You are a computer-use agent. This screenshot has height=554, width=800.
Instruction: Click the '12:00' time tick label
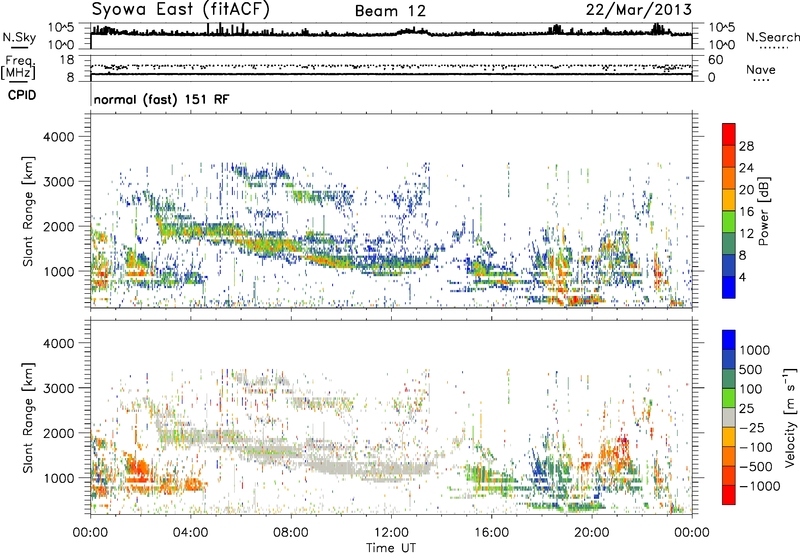391,533
